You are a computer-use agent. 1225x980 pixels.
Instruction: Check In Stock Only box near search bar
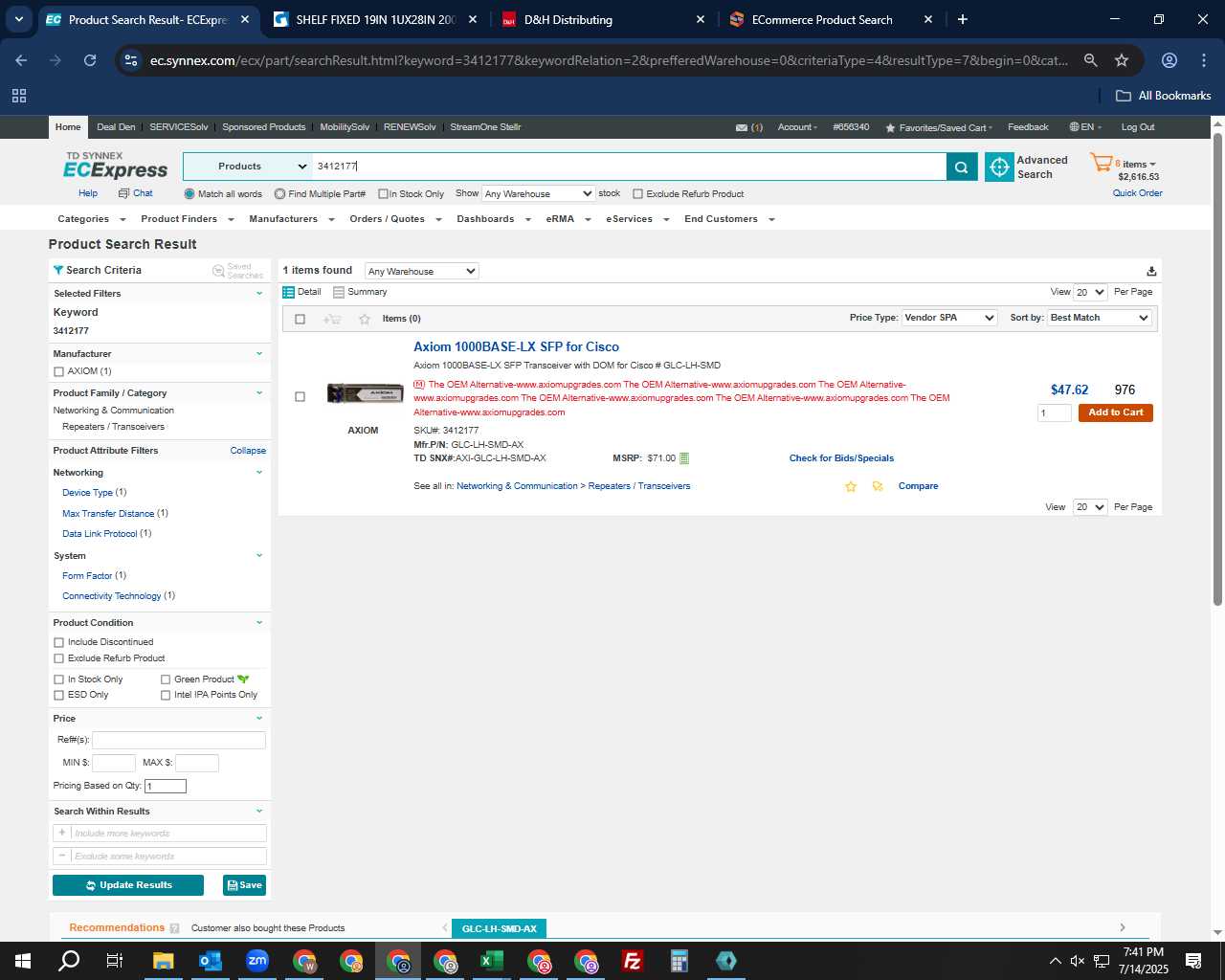pyautogui.click(x=383, y=194)
